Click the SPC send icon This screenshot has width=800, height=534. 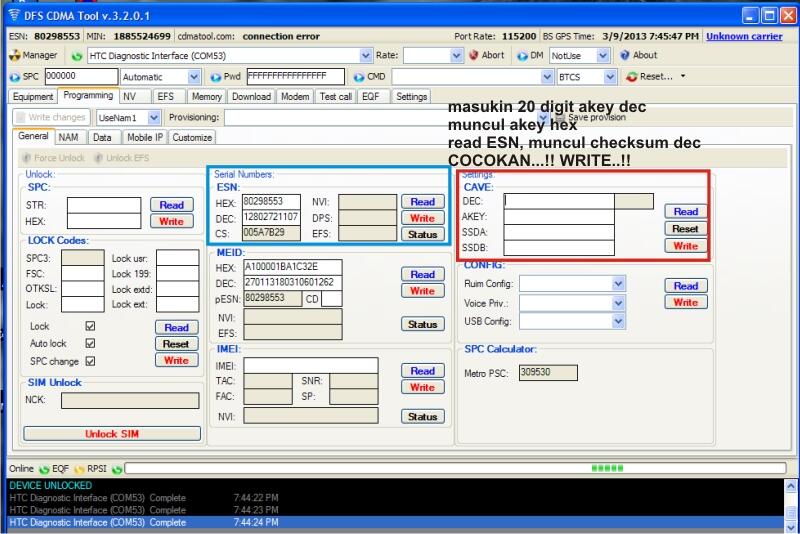click(15, 77)
